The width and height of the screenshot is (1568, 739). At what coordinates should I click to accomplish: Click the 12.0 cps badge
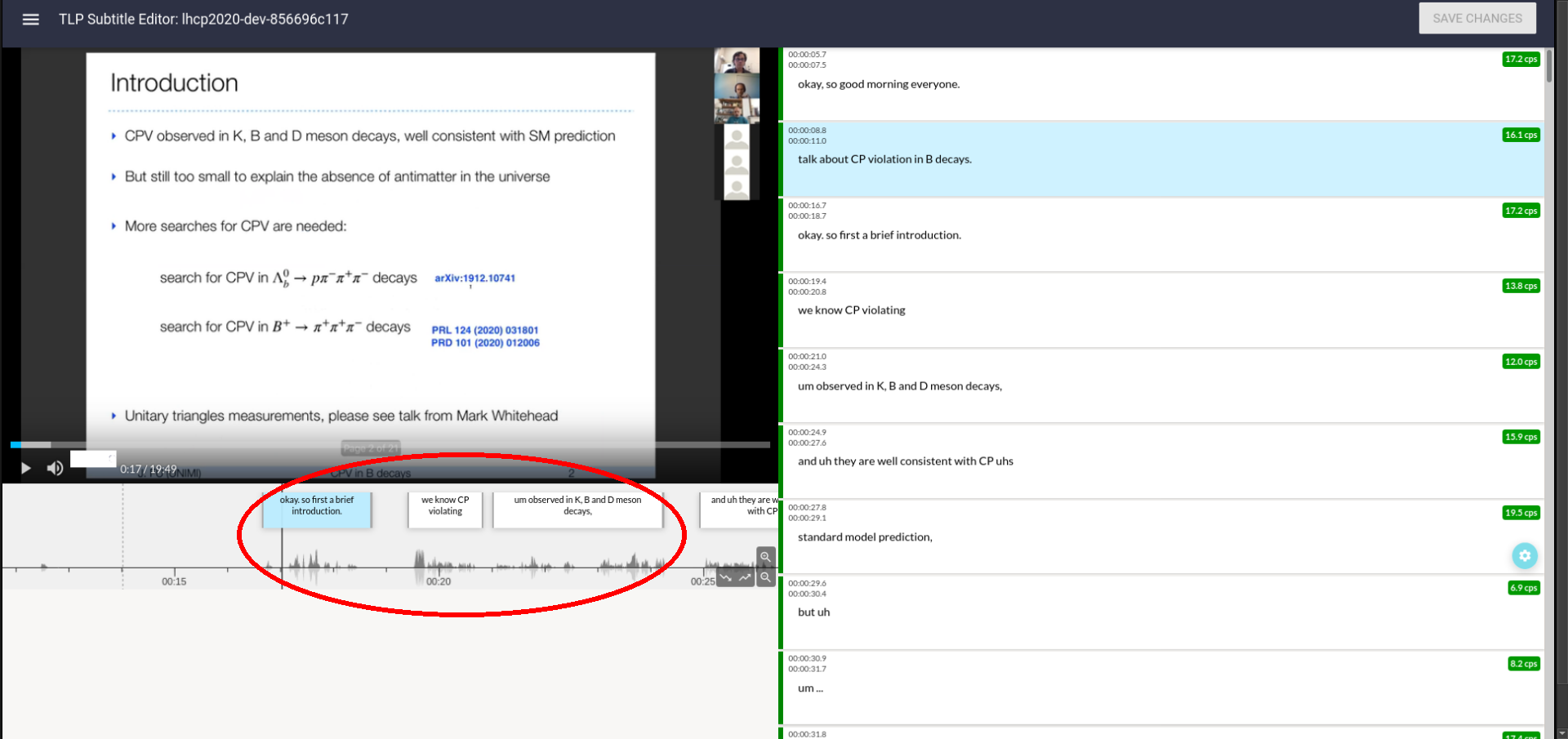[x=1521, y=362]
